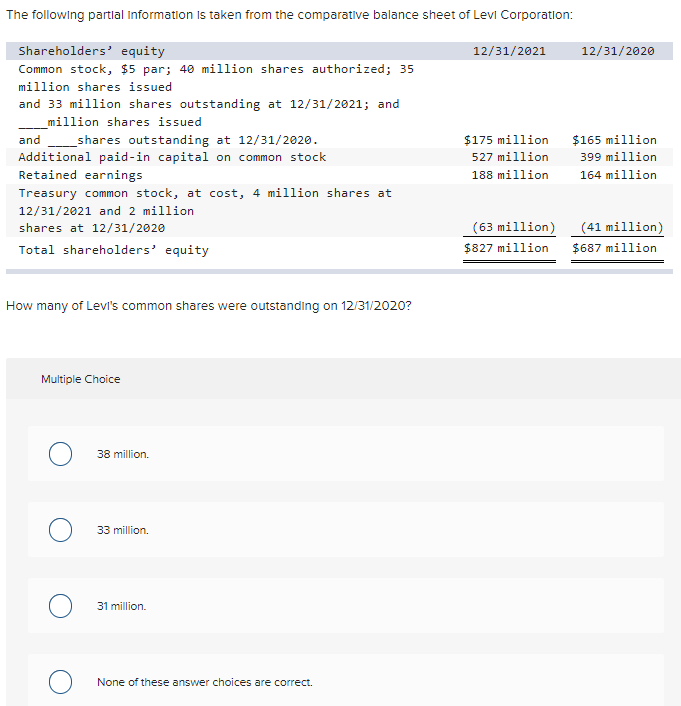Click the '188 million' retained earnings value
681x706 pixels.
(x=510, y=175)
